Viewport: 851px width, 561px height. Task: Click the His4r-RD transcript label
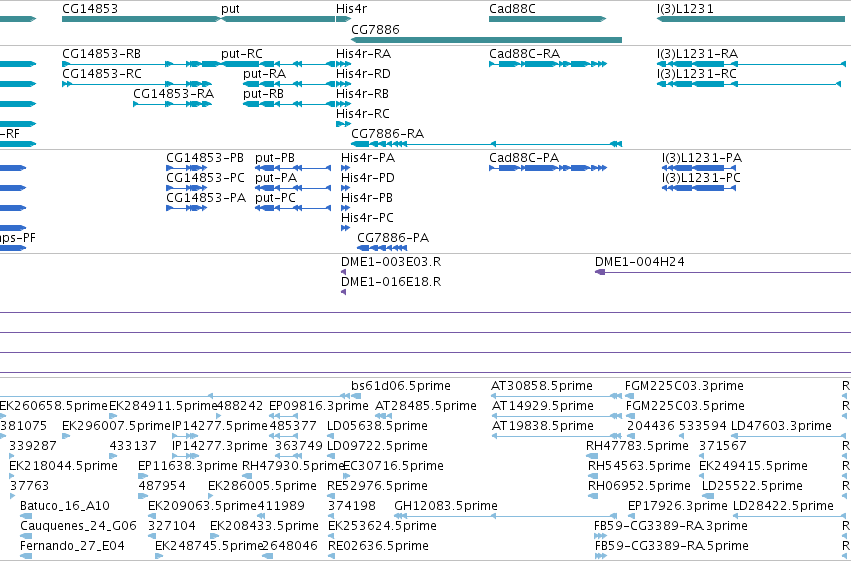click(x=363, y=74)
